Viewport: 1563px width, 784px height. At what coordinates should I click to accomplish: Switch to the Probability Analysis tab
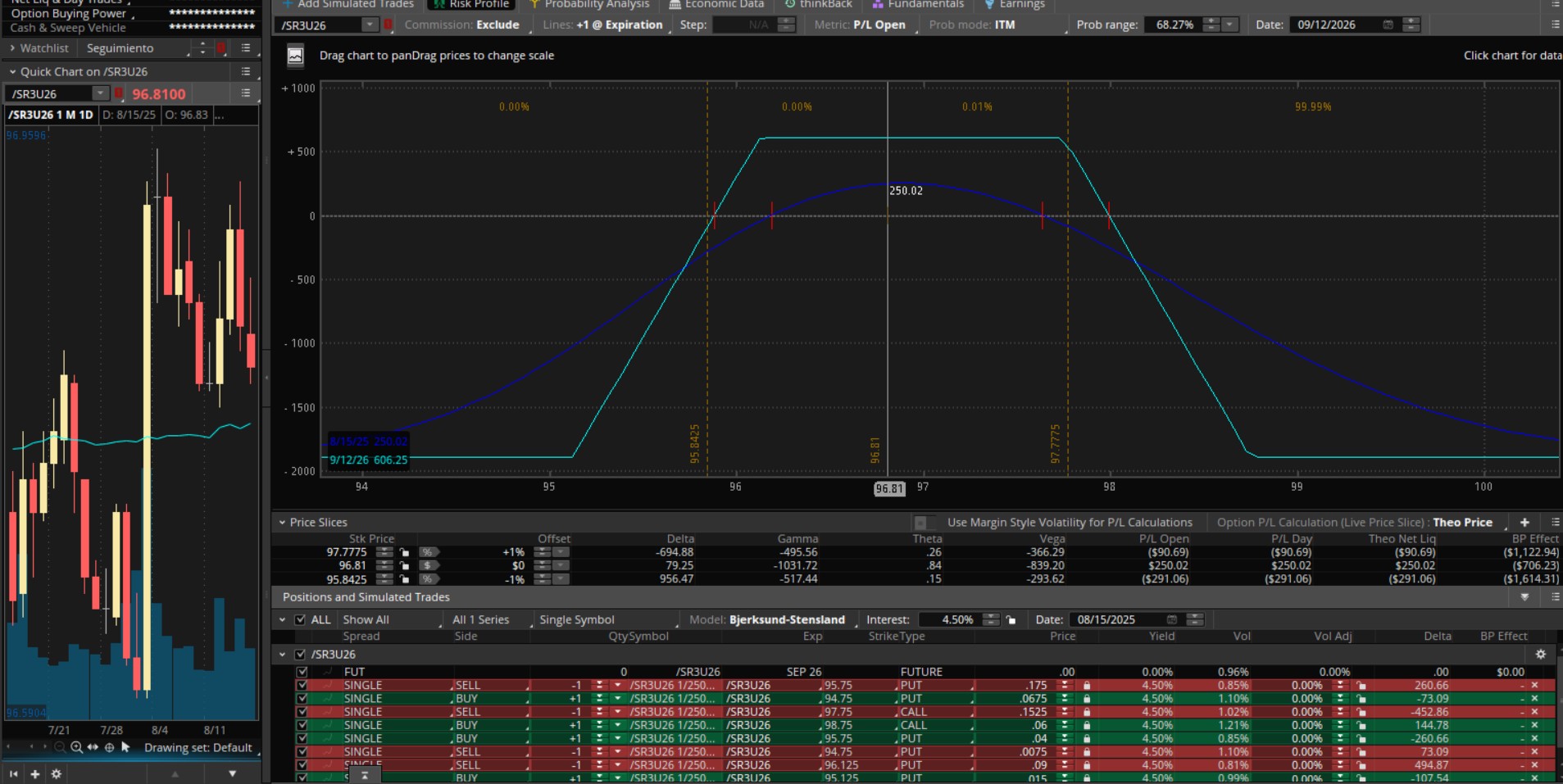point(596,4)
